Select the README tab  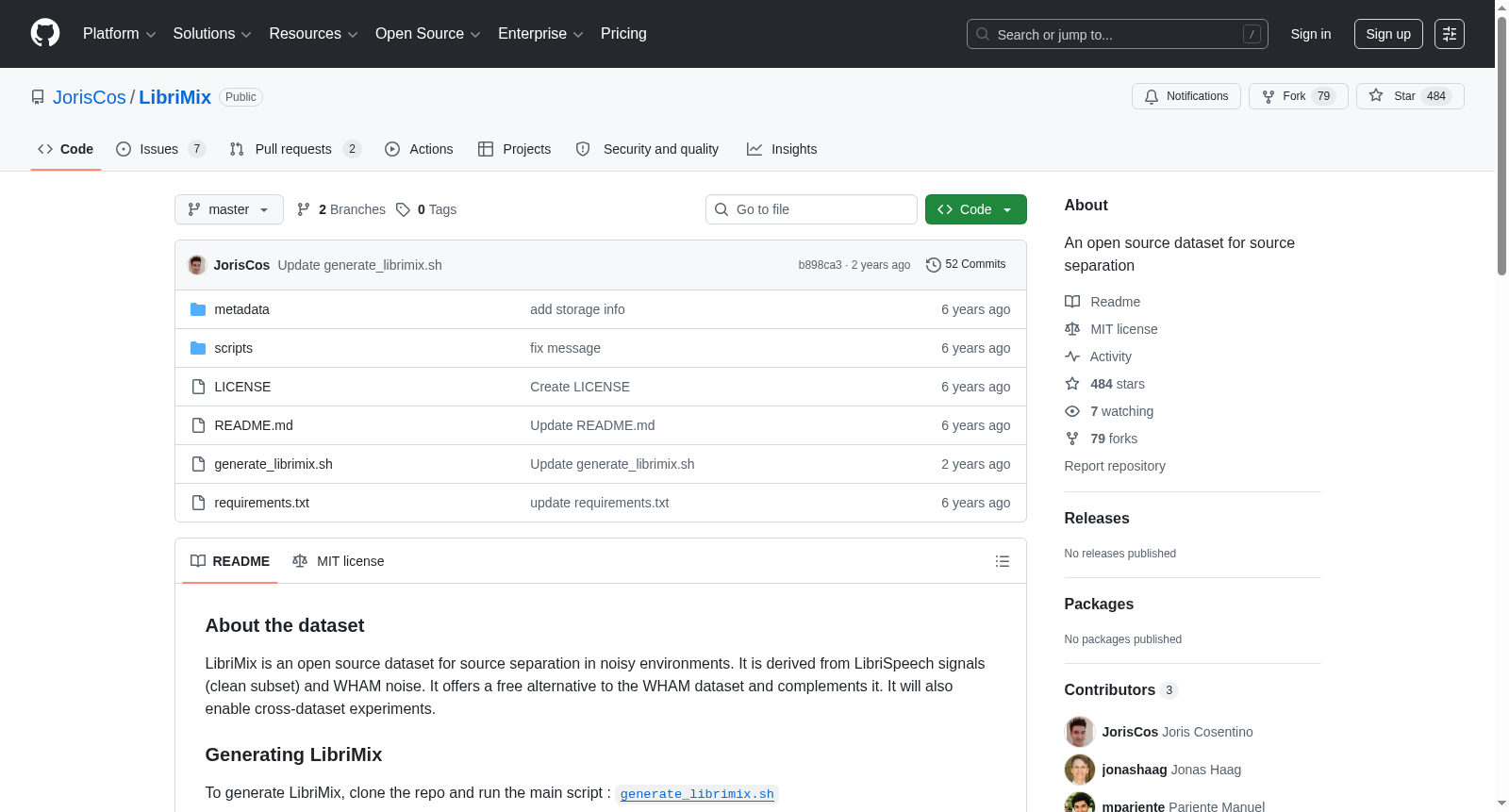230,561
